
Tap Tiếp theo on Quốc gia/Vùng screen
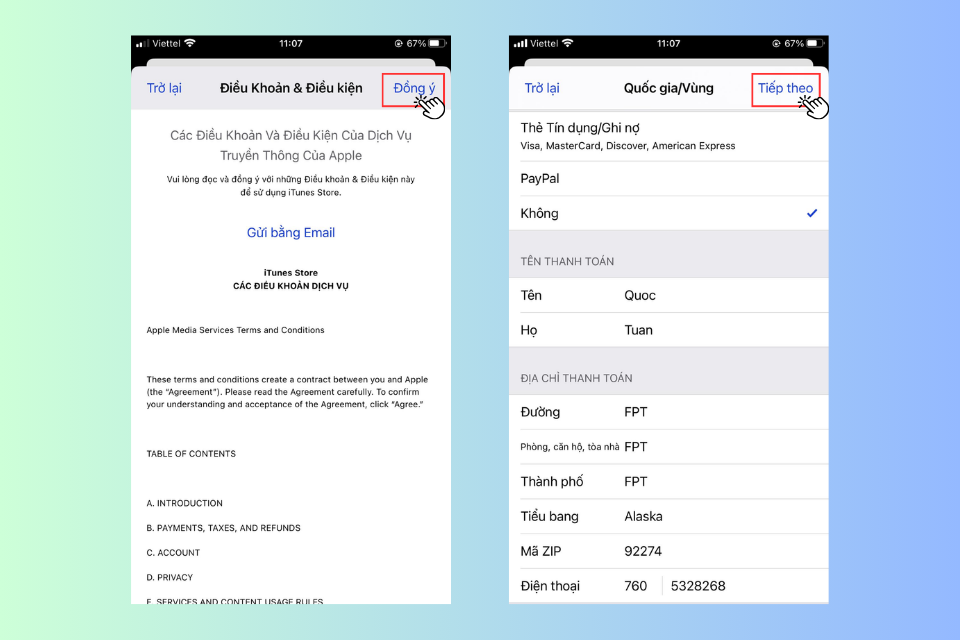click(x=786, y=88)
